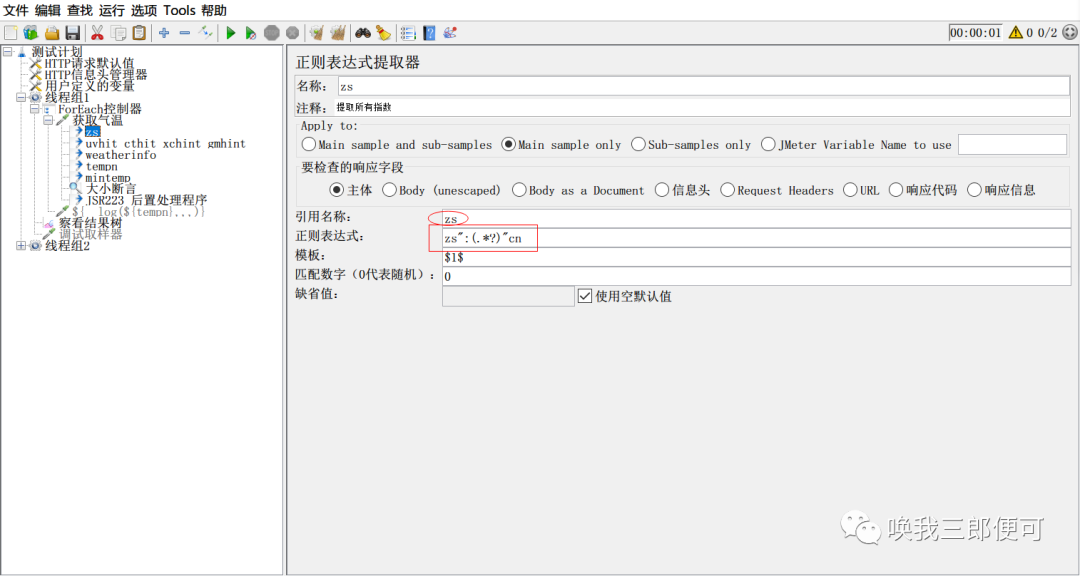
Task: Open the Templates toolbar icon
Action: pyautogui.click(x=30, y=32)
